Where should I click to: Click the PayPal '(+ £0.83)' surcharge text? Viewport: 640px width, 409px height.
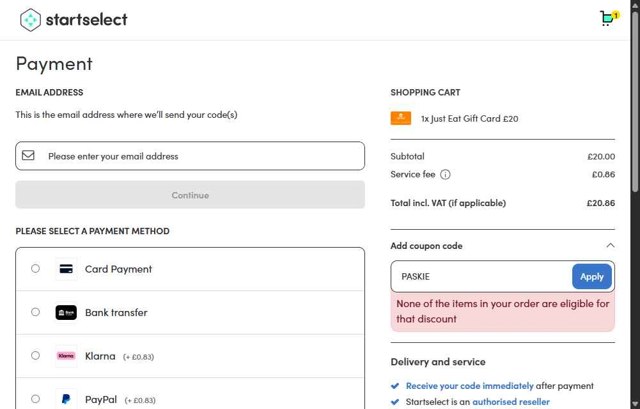[x=140, y=400]
